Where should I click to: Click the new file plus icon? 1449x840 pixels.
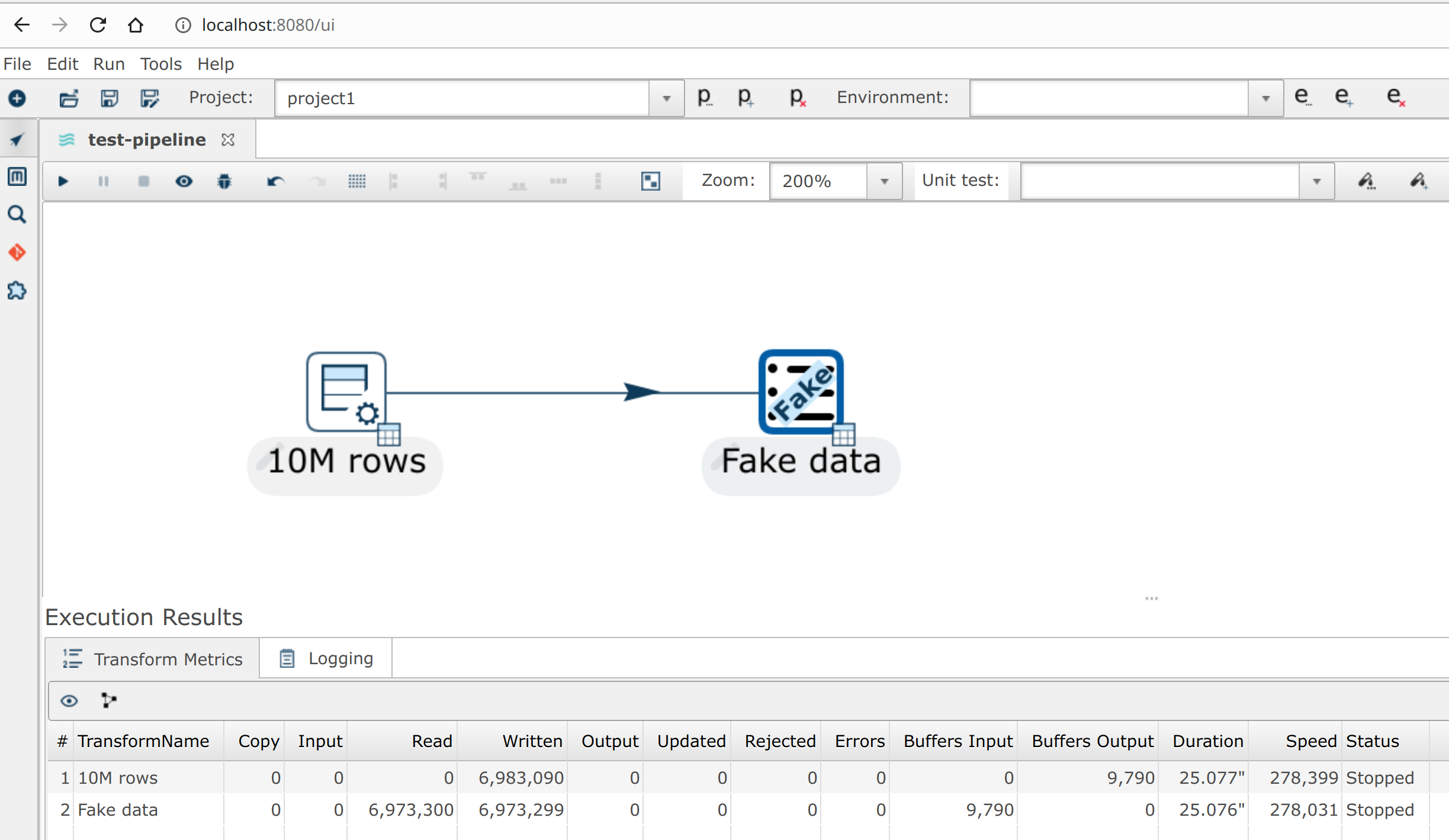(17, 98)
